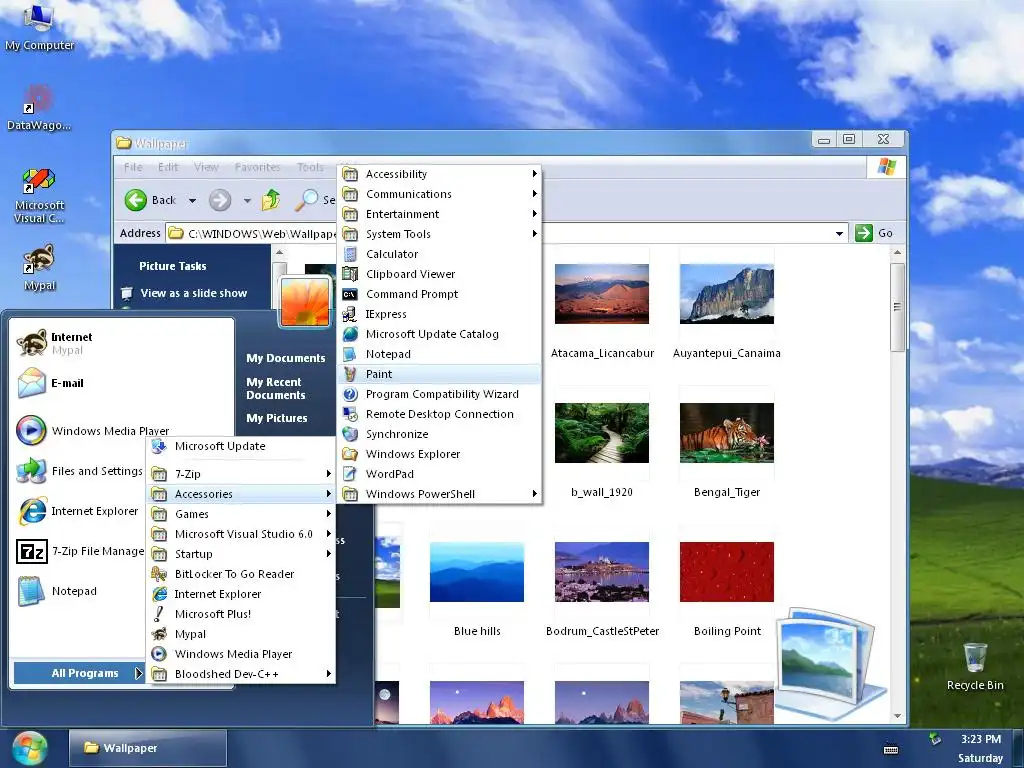Image resolution: width=1024 pixels, height=768 pixels.
Task: Open the DataWago... desktop shortcut
Action: 39,108
